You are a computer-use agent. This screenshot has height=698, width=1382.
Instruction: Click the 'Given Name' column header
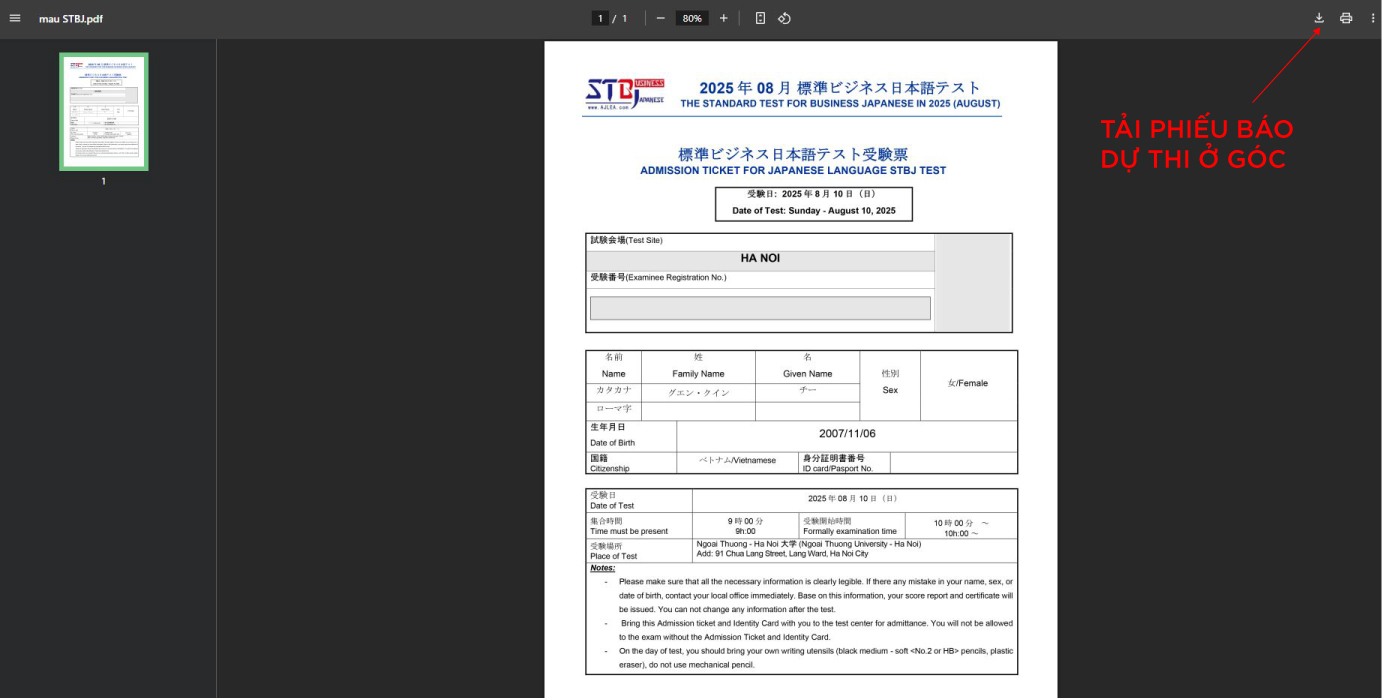pos(807,374)
